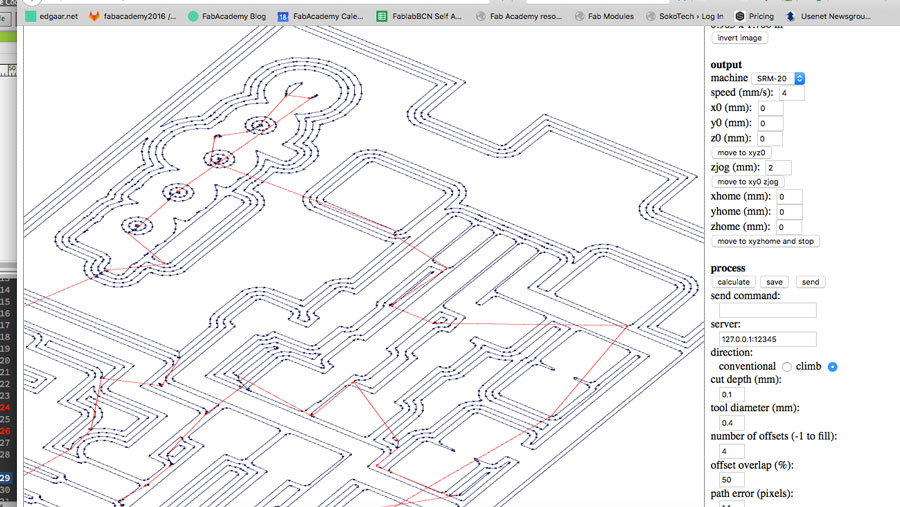Open the Usenet Newsgroup bookmark icon

click(790, 16)
